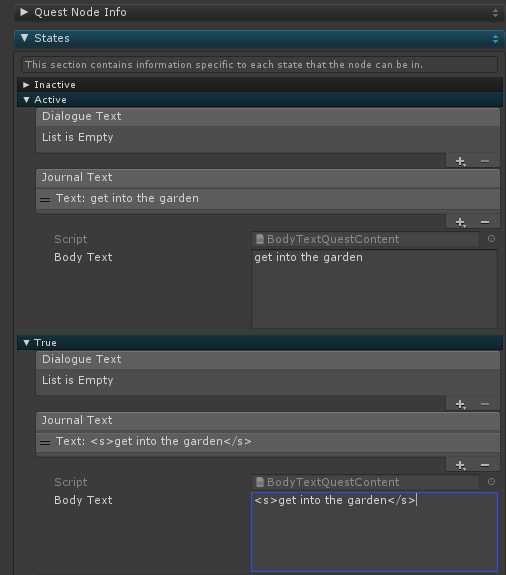This screenshot has height=575, width=506.
Task: Remove item from Active Dialogue Text list
Action: pos(485,161)
